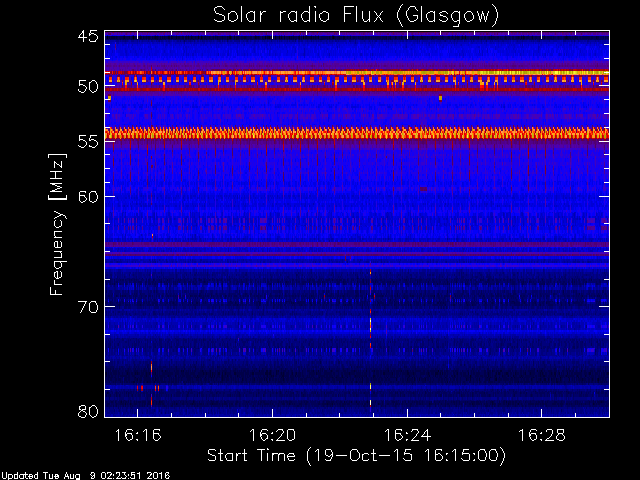Image resolution: width=640 pixels, height=480 pixels.
Task: Click the "Updated Tue Aug 9 02:23:51 2016" timestamp
Action: 85,476
